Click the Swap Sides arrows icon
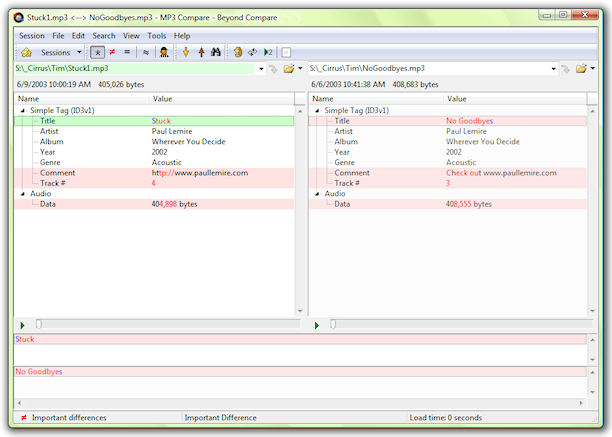The height and width of the screenshot is (437, 612). (253, 52)
